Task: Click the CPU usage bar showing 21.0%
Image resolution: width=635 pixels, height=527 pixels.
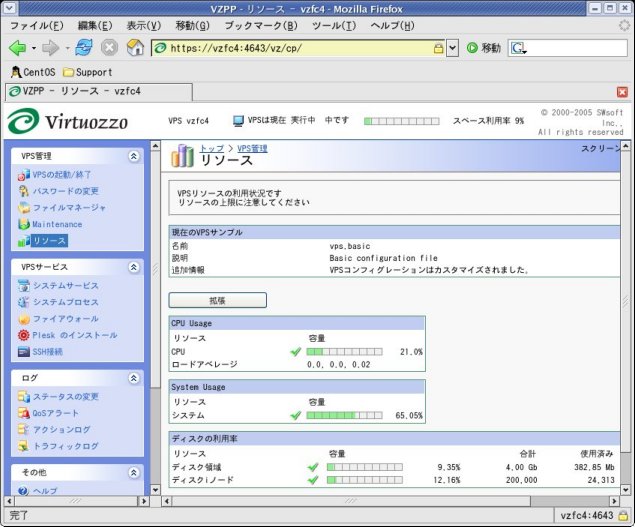Action: click(x=344, y=352)
